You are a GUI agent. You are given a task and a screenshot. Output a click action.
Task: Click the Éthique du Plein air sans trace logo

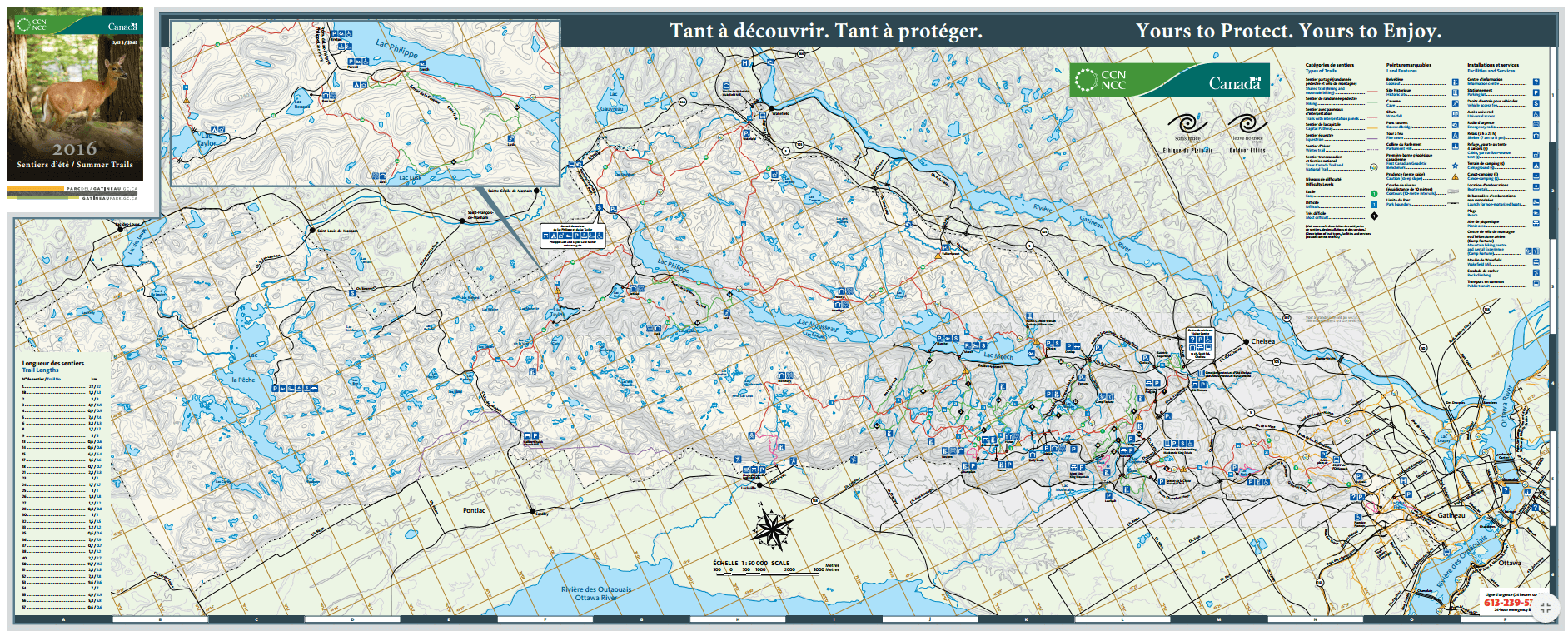click(x=1187, y=132)
